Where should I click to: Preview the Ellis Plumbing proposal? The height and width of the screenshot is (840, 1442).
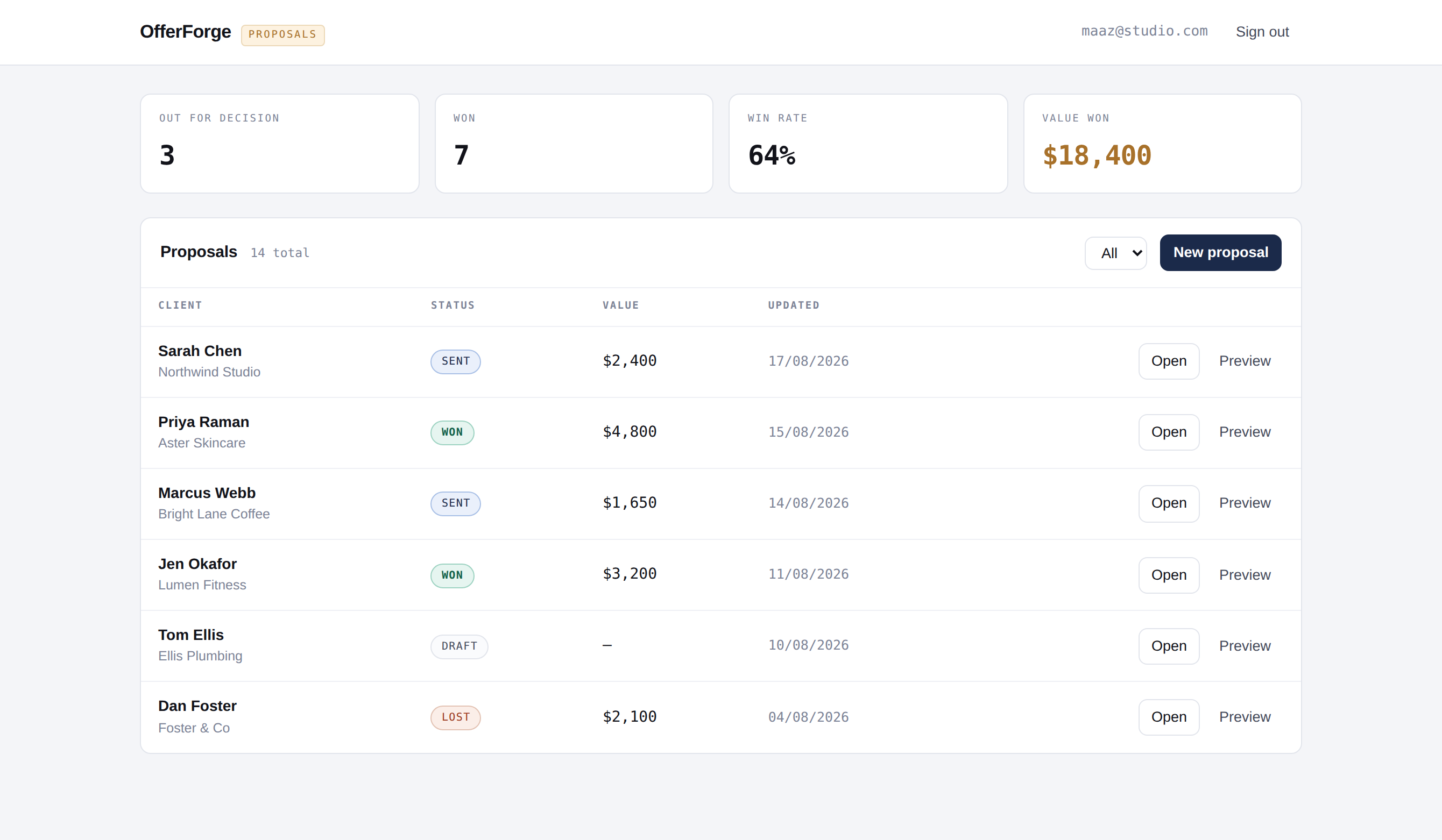click(x=1245, y=645)
